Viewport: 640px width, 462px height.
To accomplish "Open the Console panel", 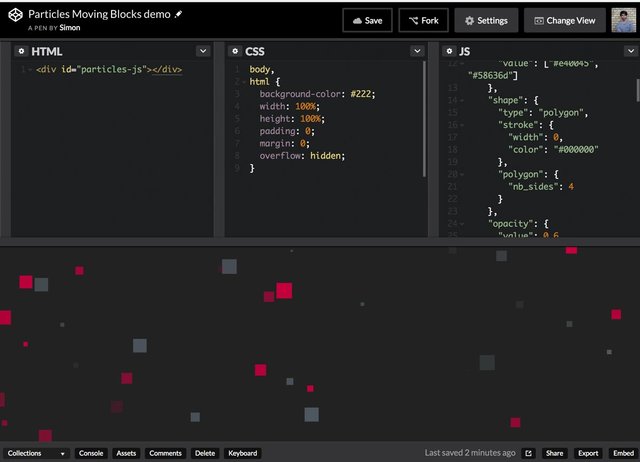I will click(91, 453).
